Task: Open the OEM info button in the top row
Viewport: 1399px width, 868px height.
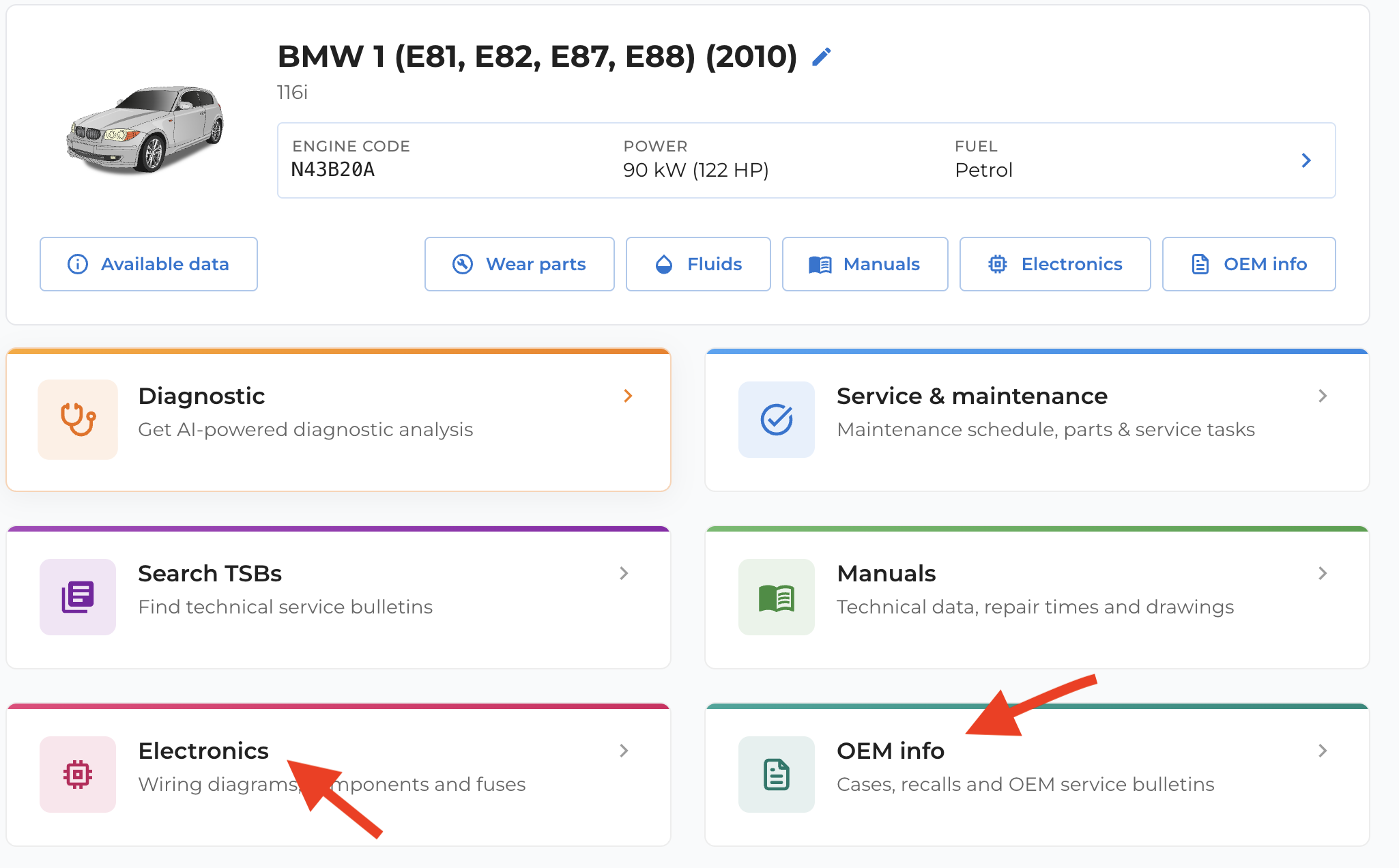Action: click(x=1249, y=264)
